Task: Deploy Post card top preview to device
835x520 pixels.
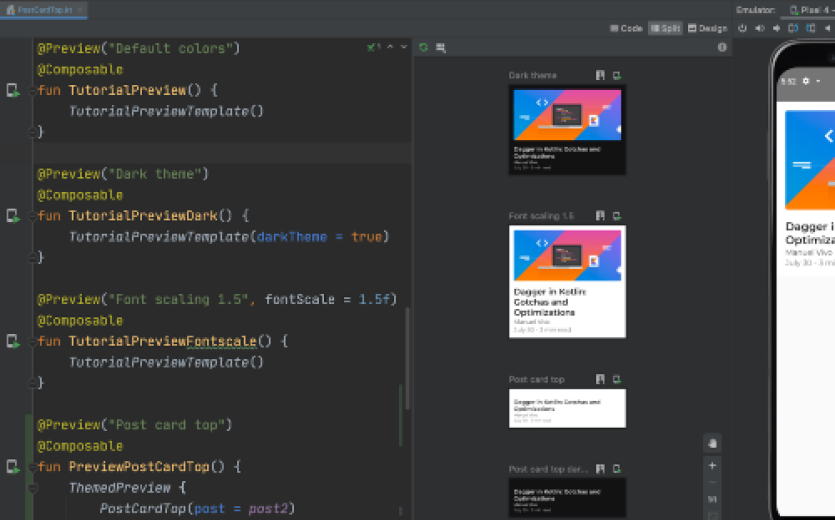Action: pos(617,380)
